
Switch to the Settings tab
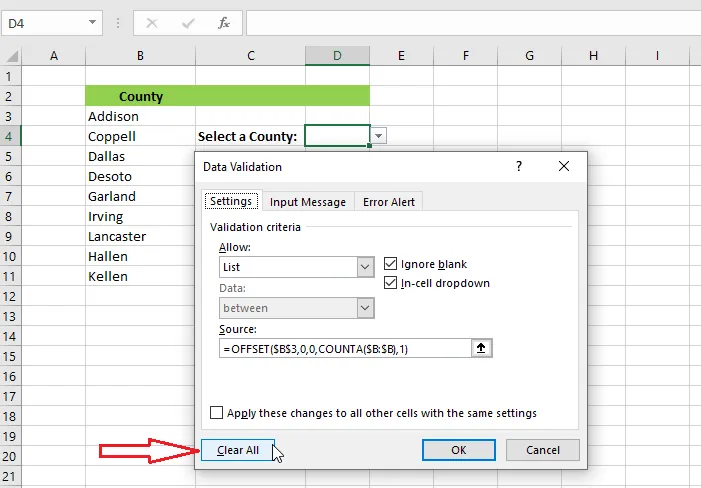tap(231, 201)
